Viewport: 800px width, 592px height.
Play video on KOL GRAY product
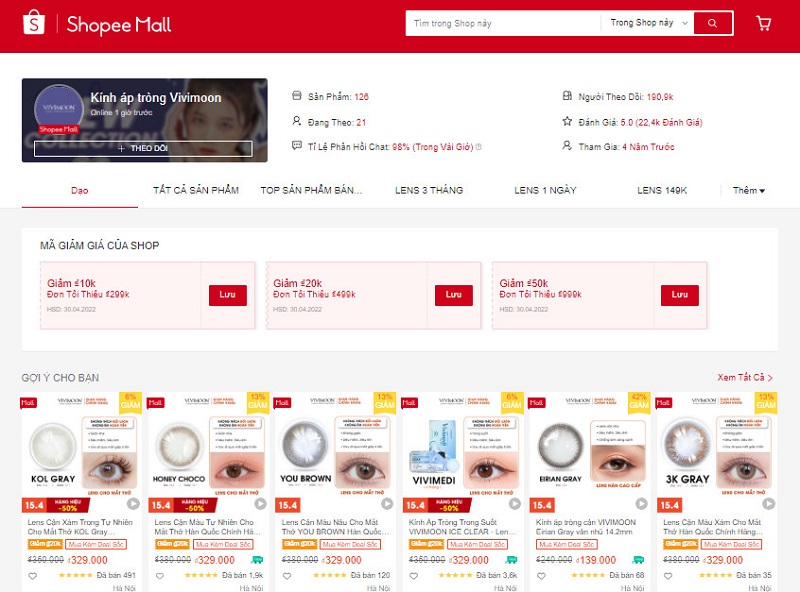(133, 504)
